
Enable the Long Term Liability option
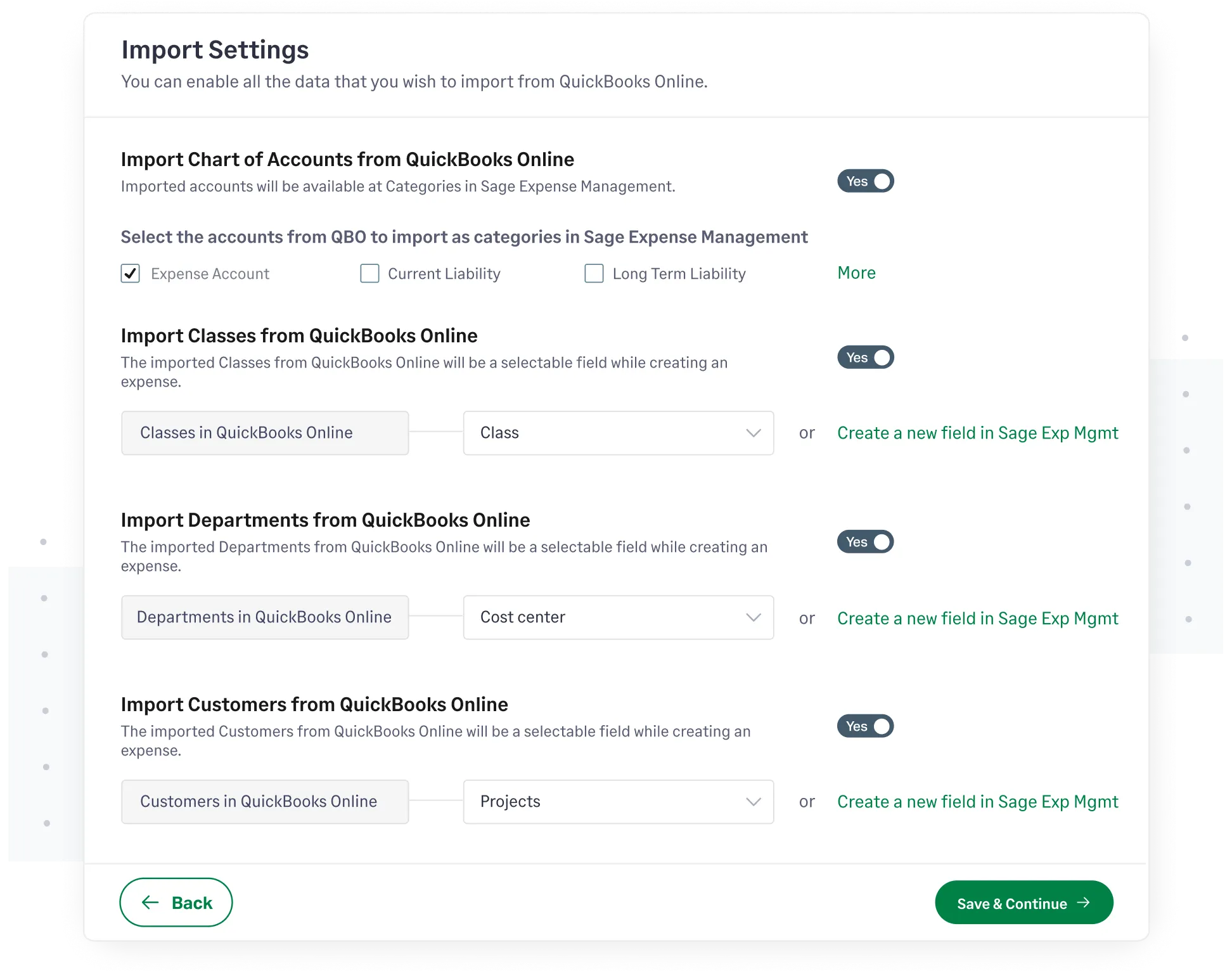point(593,273)
